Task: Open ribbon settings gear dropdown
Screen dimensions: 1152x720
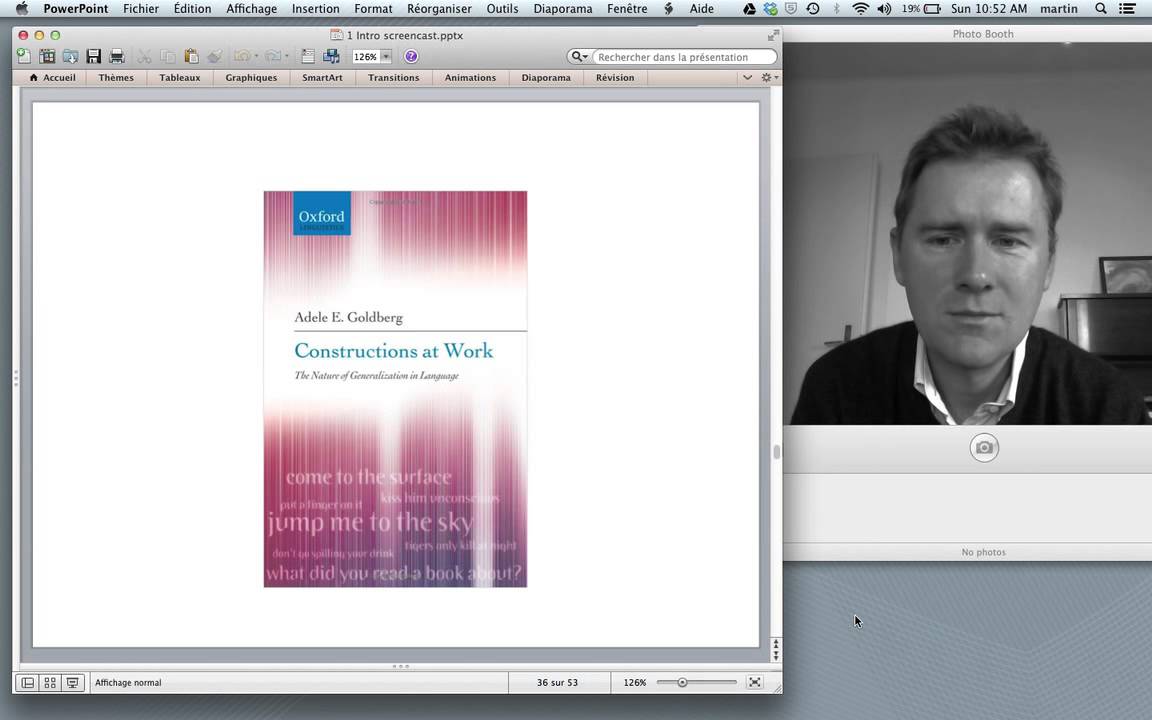Action: [x=769, y=77]
